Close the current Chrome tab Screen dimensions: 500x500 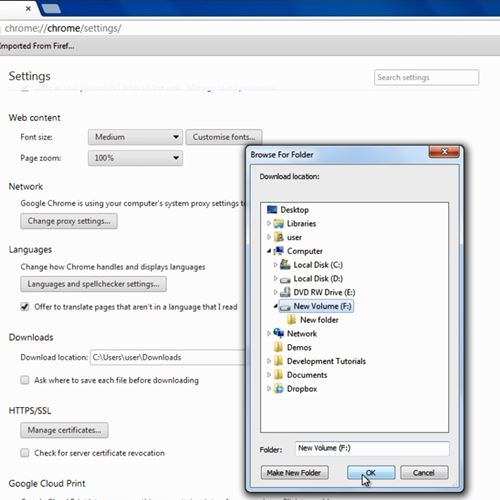click(x=28, y=8)
